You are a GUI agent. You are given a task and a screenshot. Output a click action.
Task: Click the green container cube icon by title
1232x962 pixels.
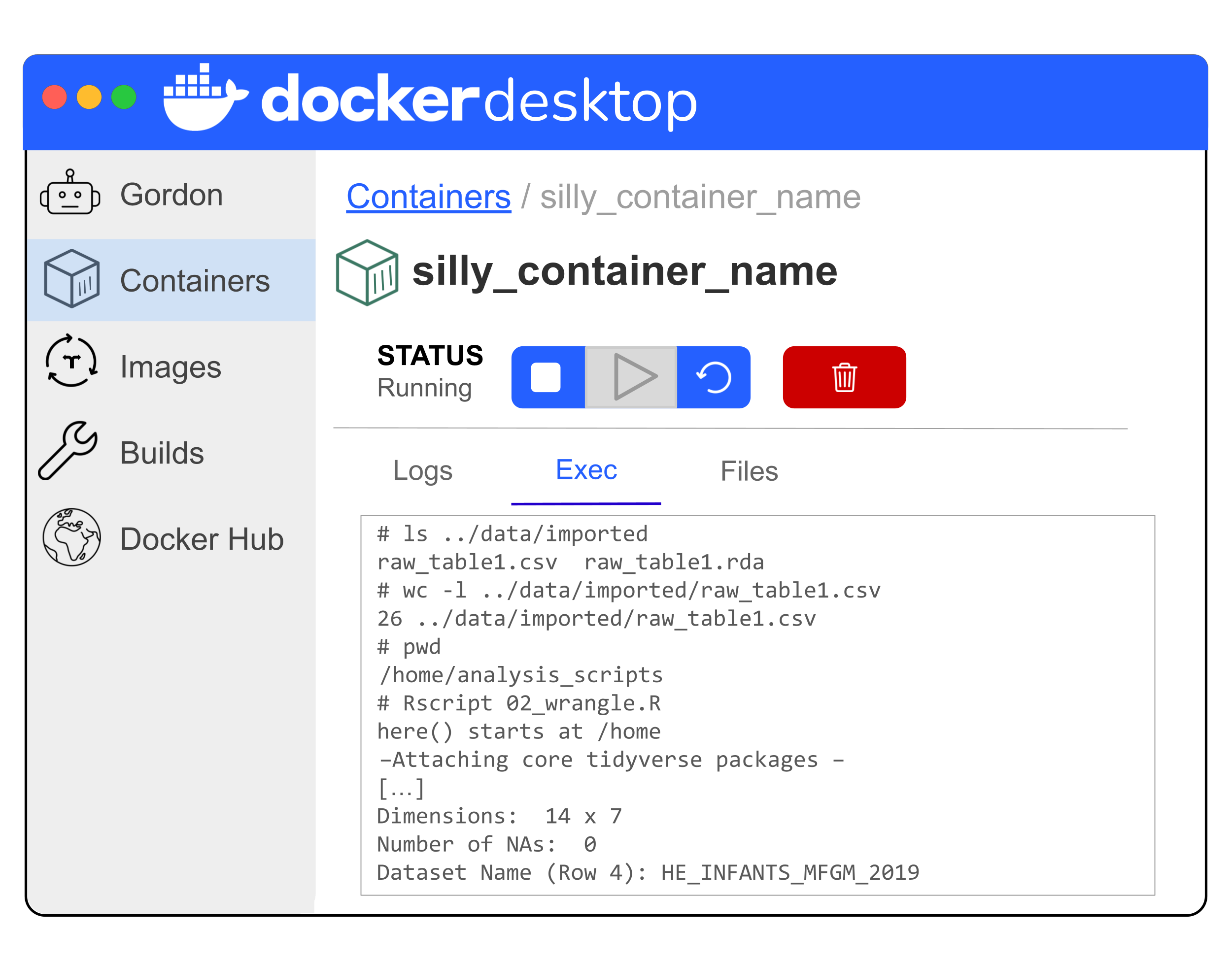(x=367, y=273)
